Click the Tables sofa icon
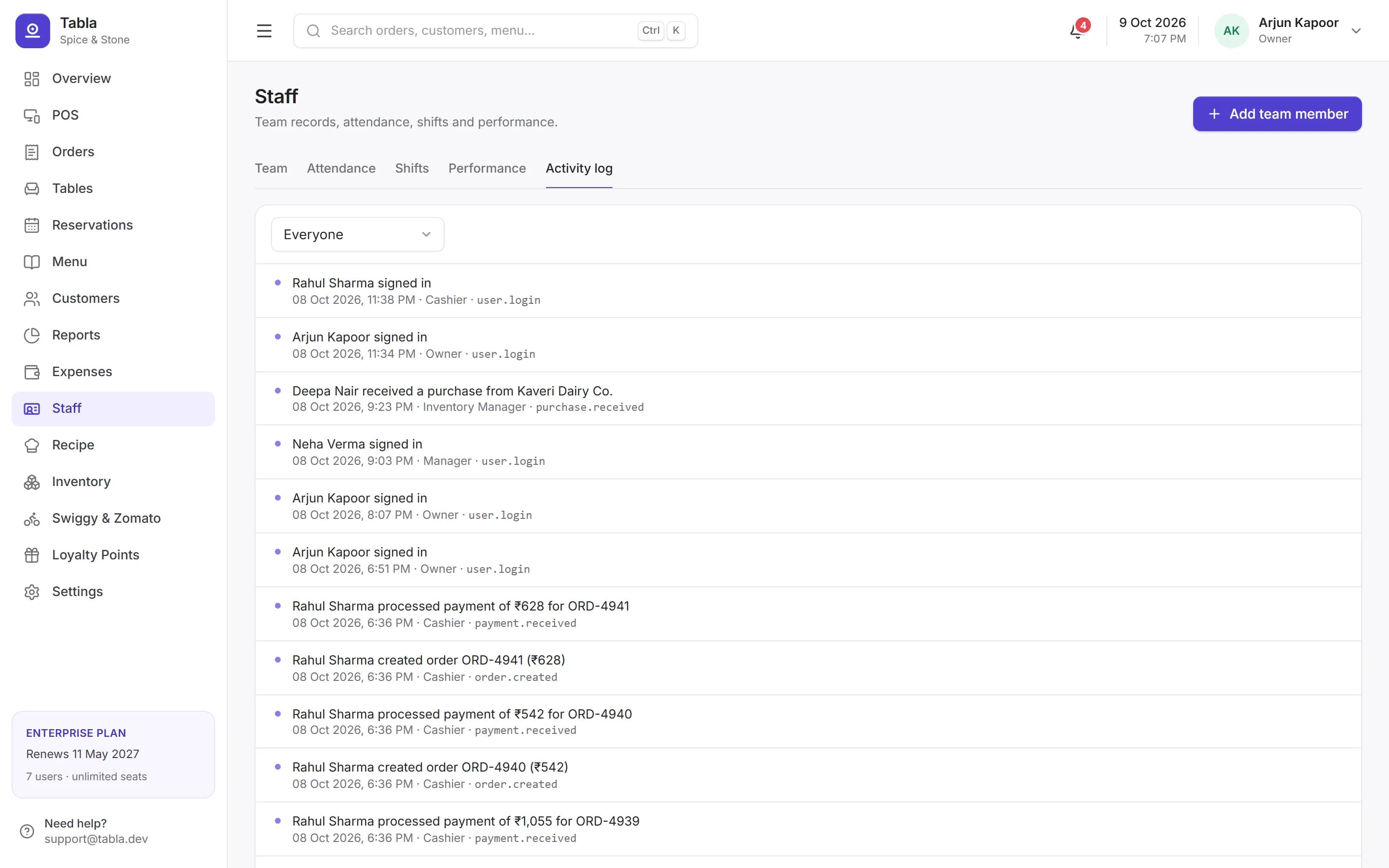The image size is (1389, 868). pyautogui.click(x=31, y=189)
